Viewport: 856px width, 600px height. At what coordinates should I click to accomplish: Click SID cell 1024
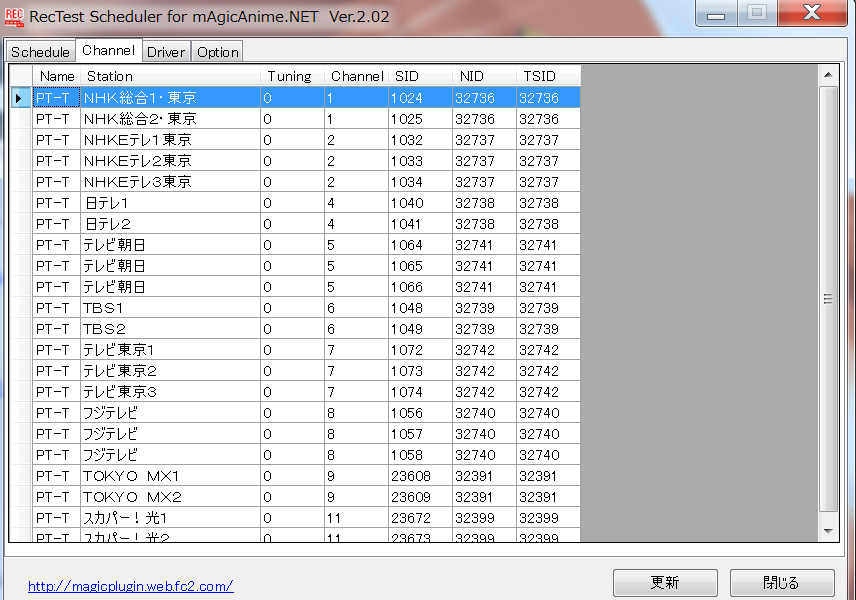point(420,98)
